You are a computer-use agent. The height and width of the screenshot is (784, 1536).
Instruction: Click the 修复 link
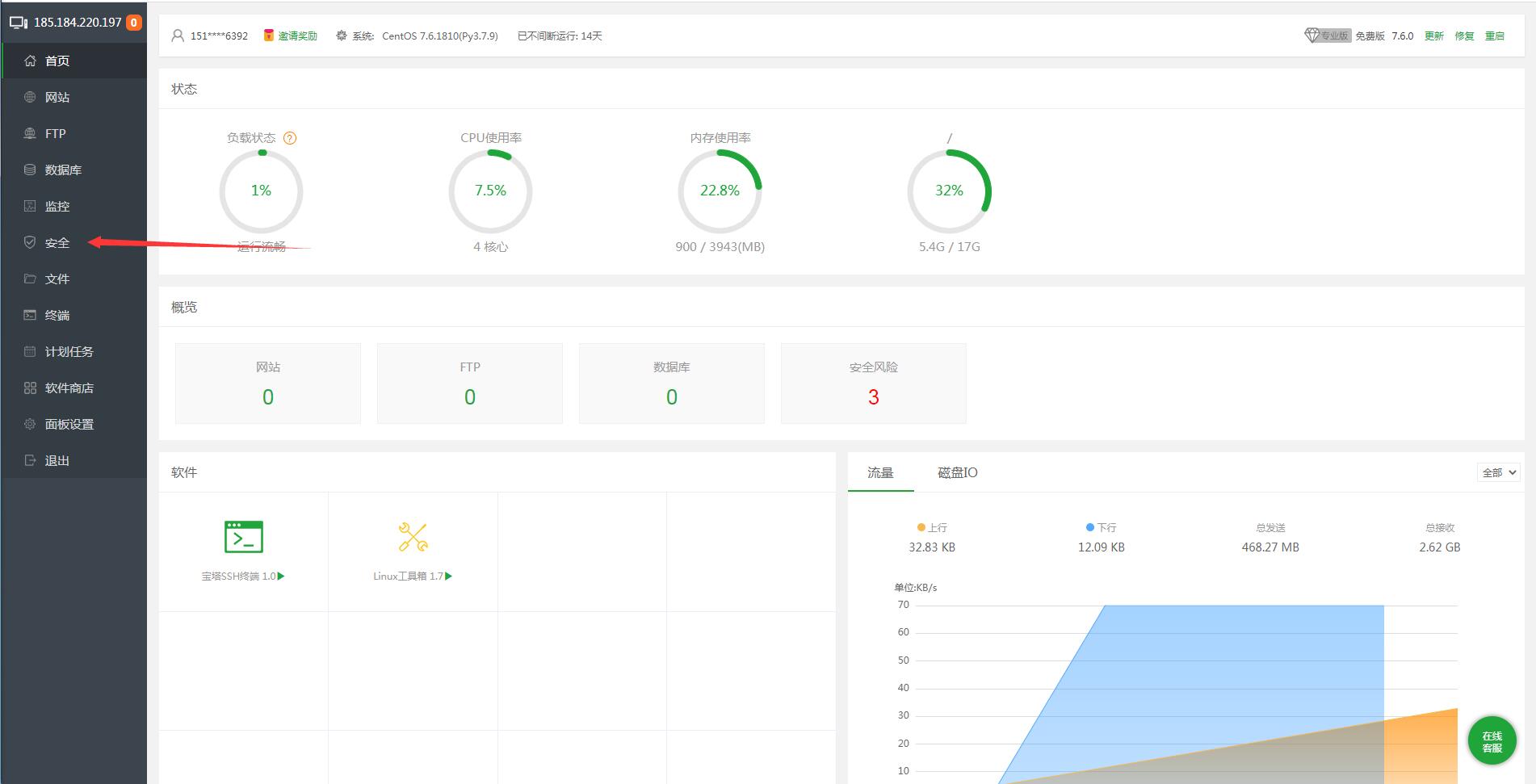click(1464, 36)
